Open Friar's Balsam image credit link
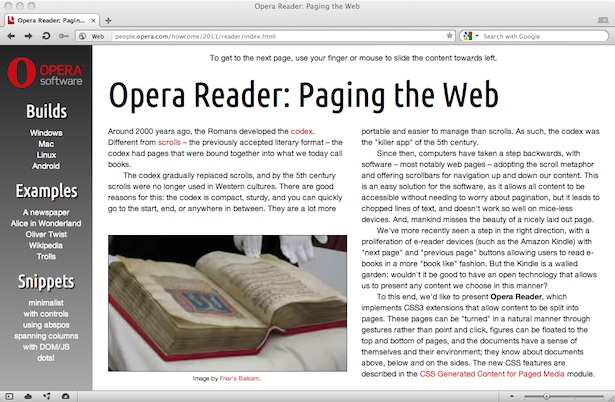 coord(239,378)
